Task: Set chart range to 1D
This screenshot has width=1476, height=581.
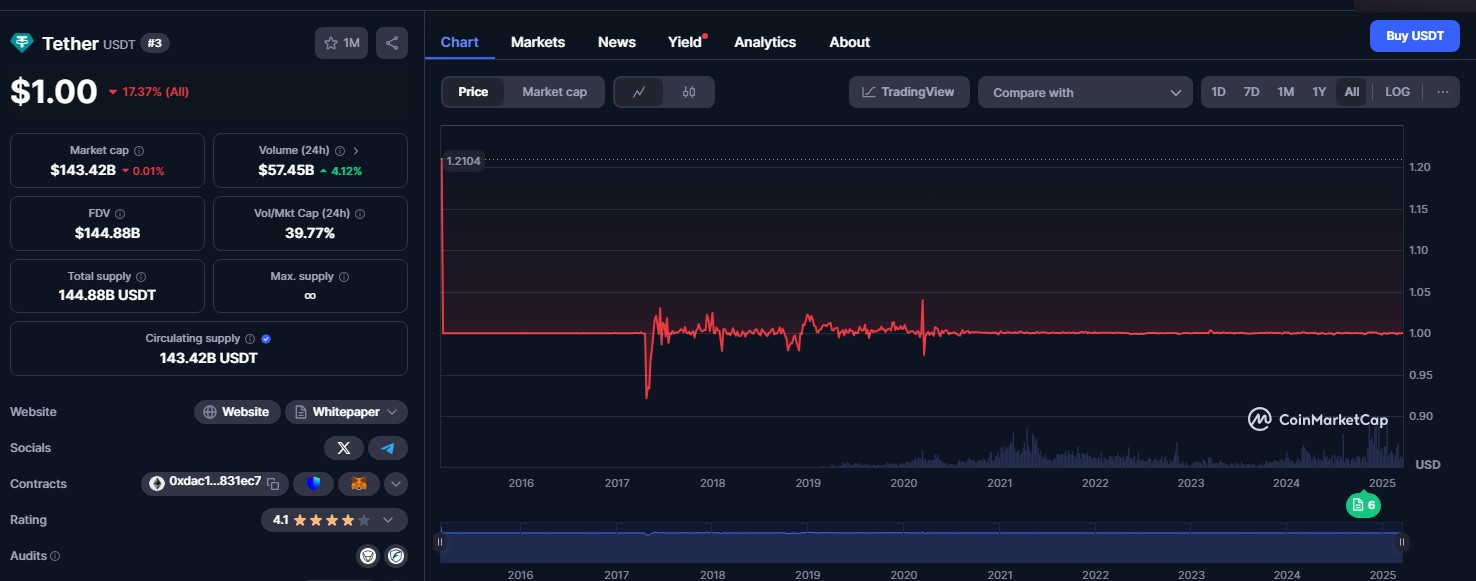Action: point(1218,92)
